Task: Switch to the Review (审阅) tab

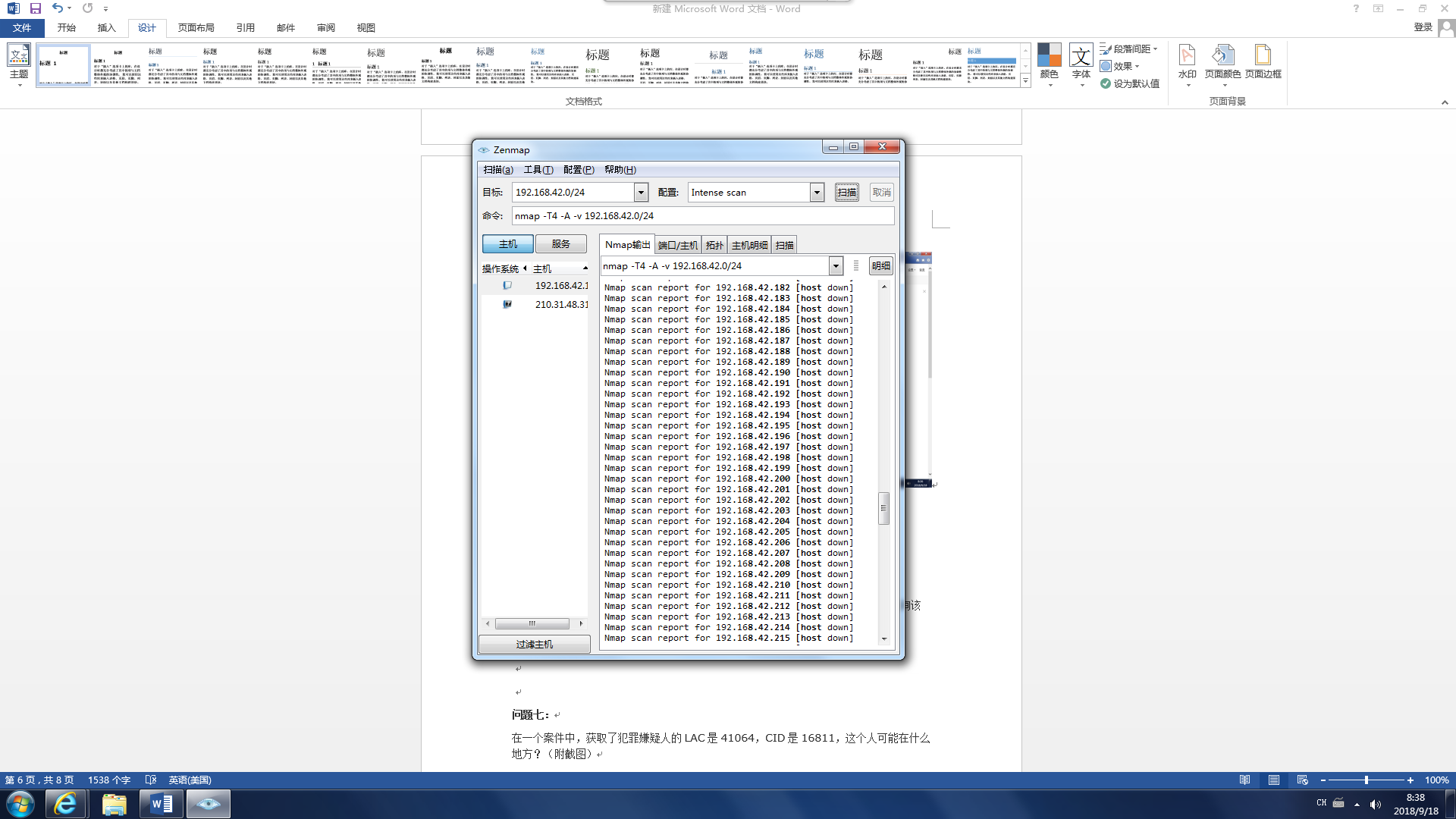Action: 326,27
